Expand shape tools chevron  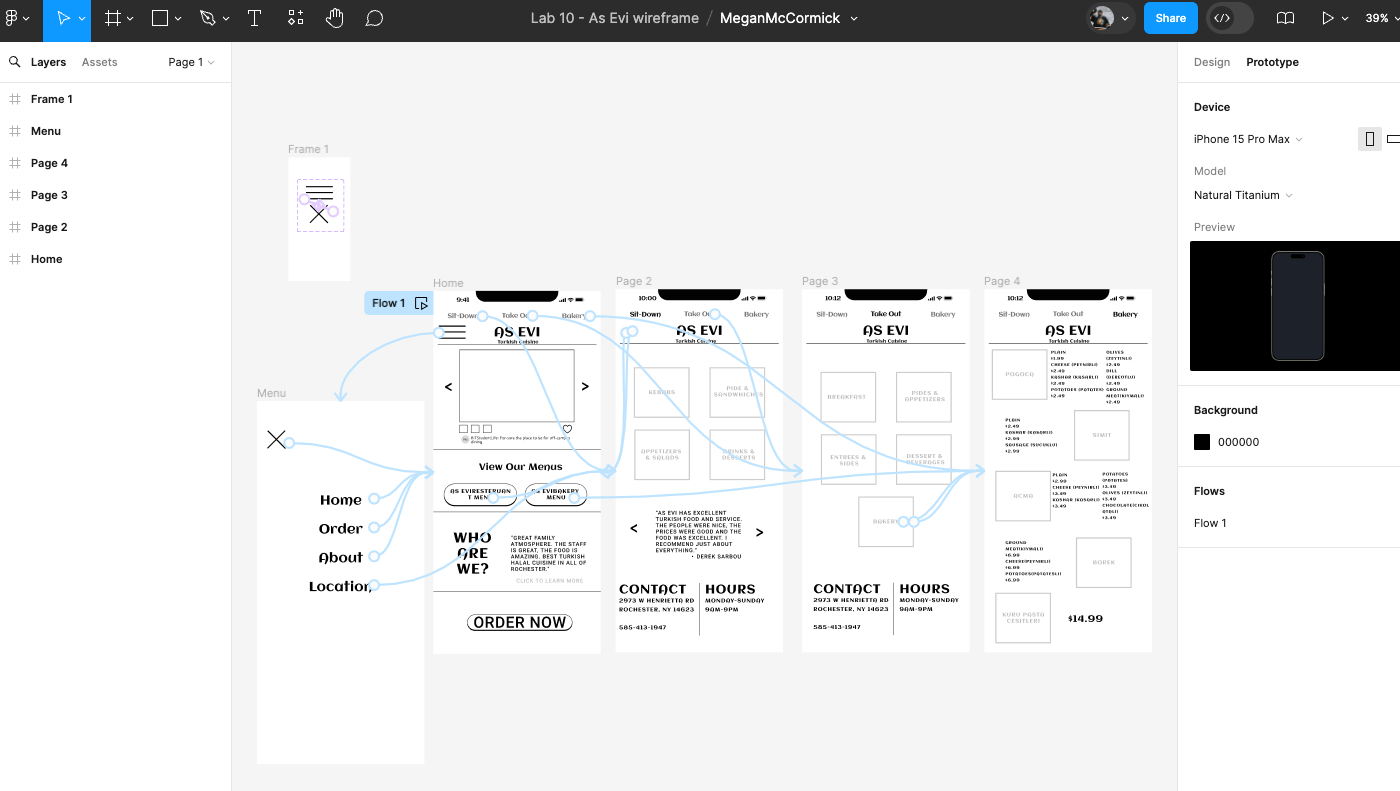[x=178, y=19]
